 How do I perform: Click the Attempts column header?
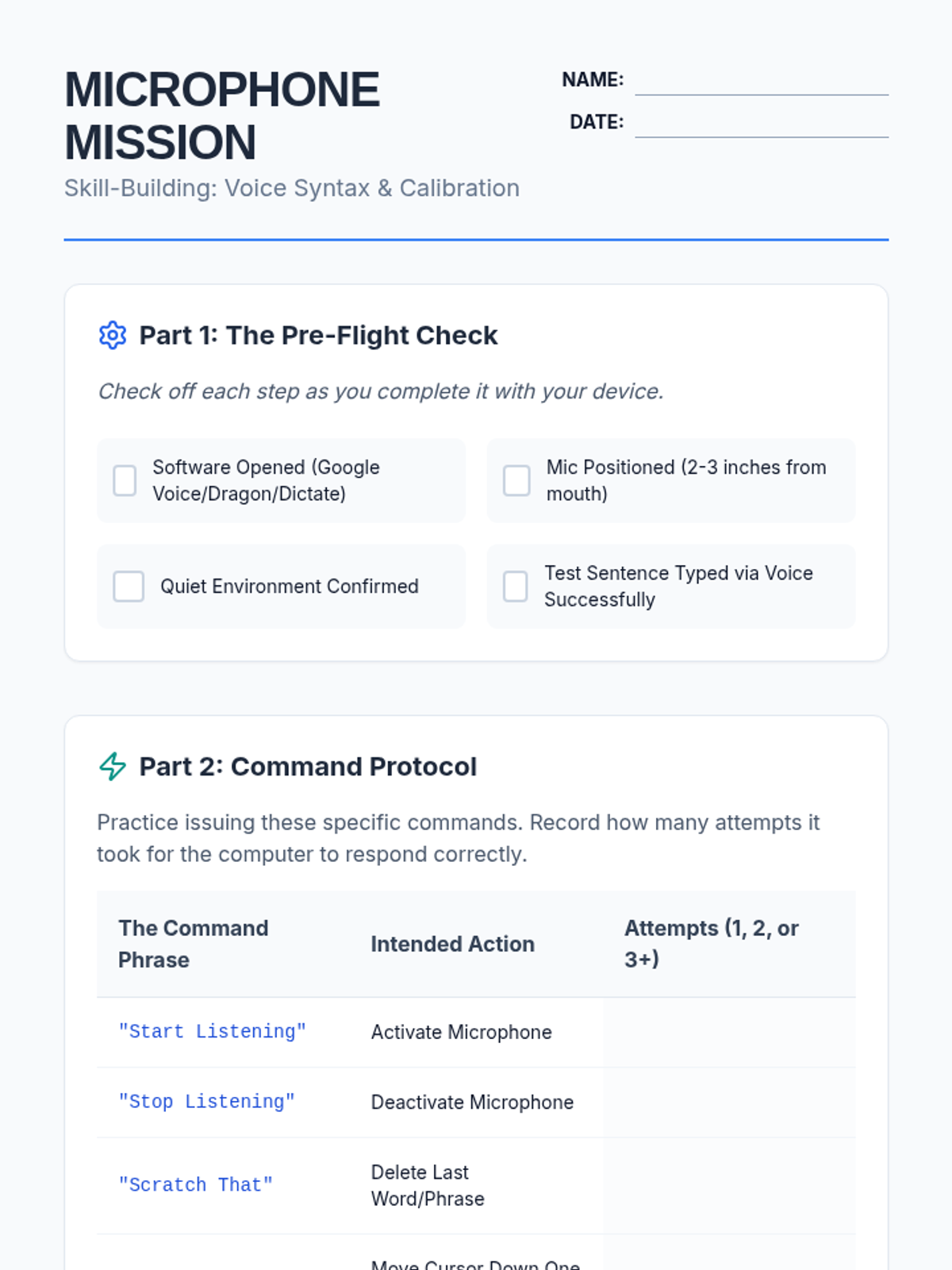711,944
